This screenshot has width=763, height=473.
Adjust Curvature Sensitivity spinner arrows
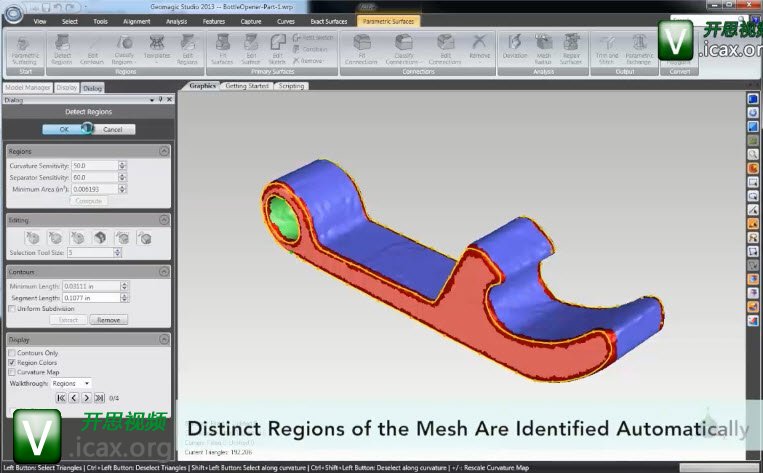[122, 165]
